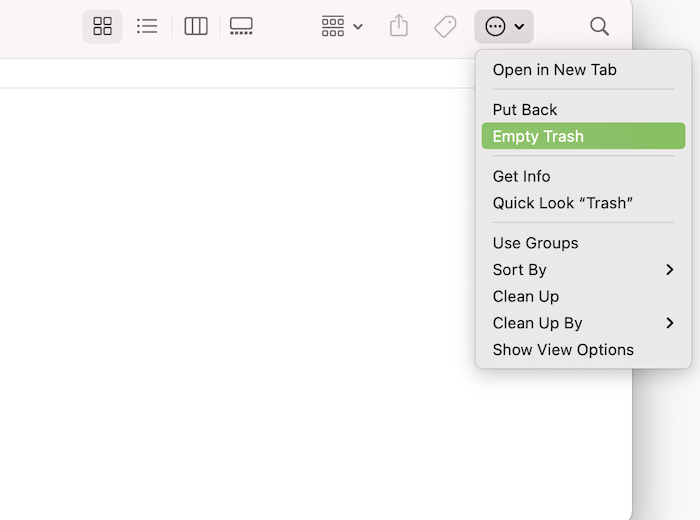Select Get Info menu entry
Screen dimensions: 700x520
point(583,176)
